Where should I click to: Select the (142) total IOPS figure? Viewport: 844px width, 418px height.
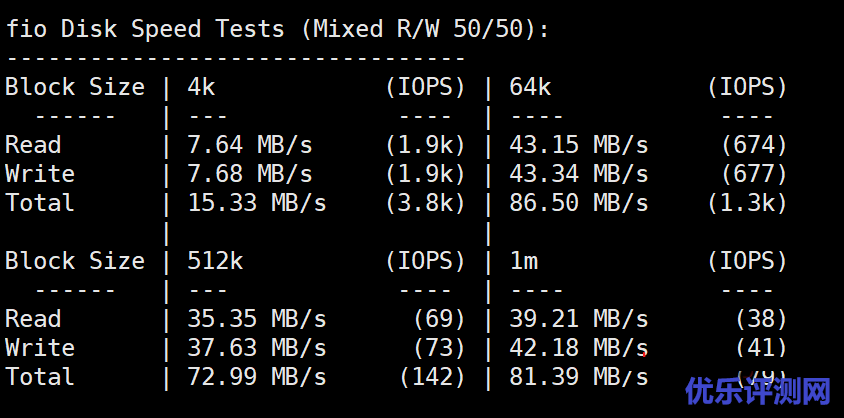click(x=432, y=377)
